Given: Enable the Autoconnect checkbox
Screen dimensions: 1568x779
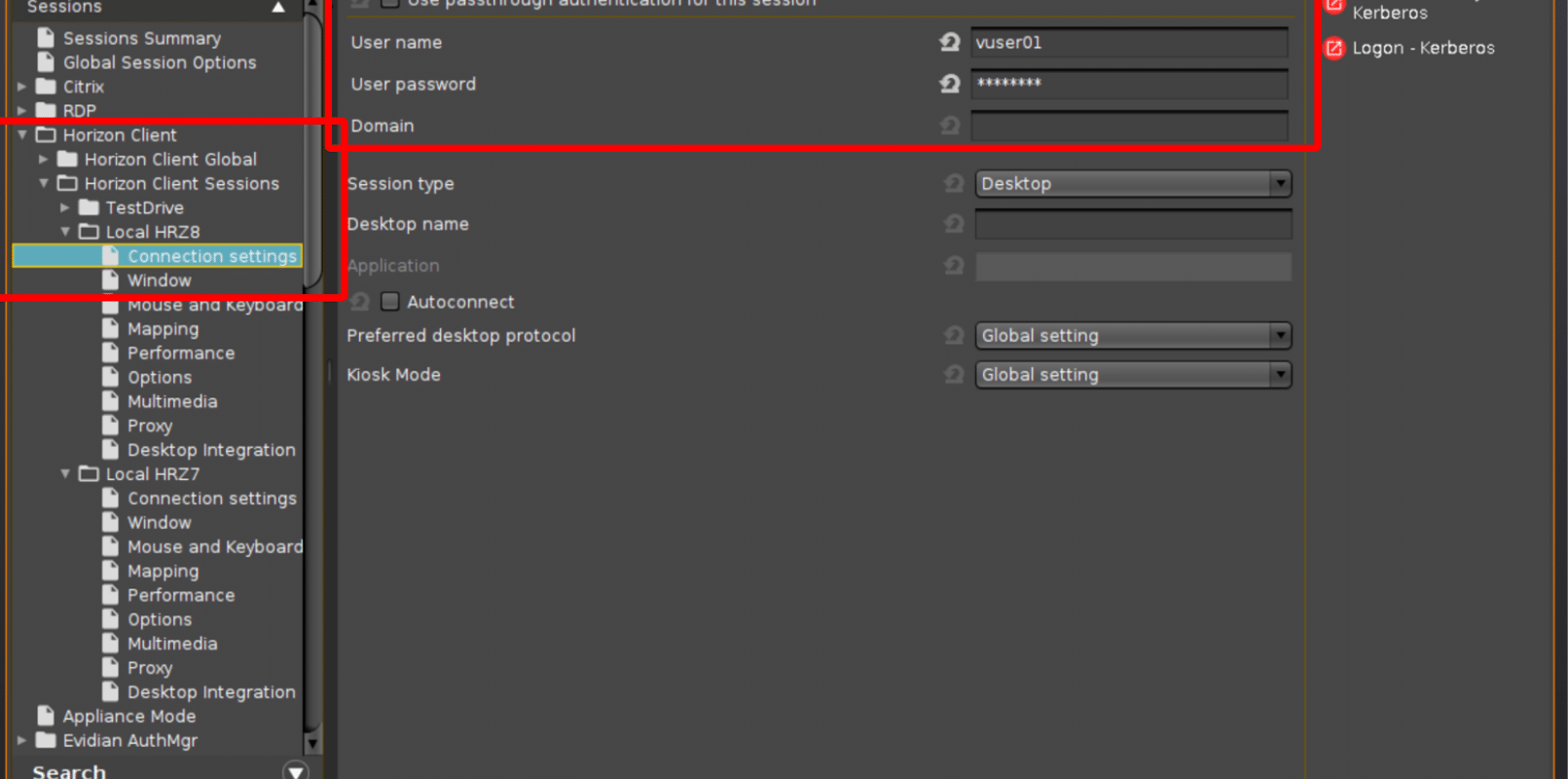Looking at the screenshot, I should click(x=390, y=302).
